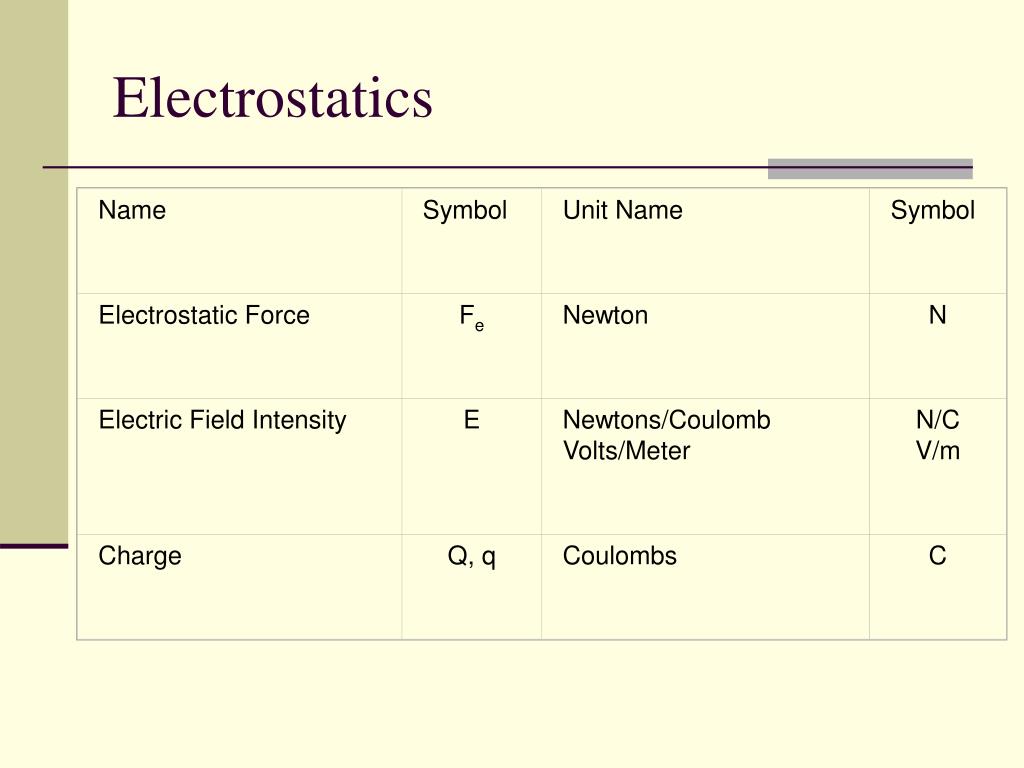This screenshot has width=1024, height=768.
Task: Select the Name column header cell
Action: click(x=239, y=241)
